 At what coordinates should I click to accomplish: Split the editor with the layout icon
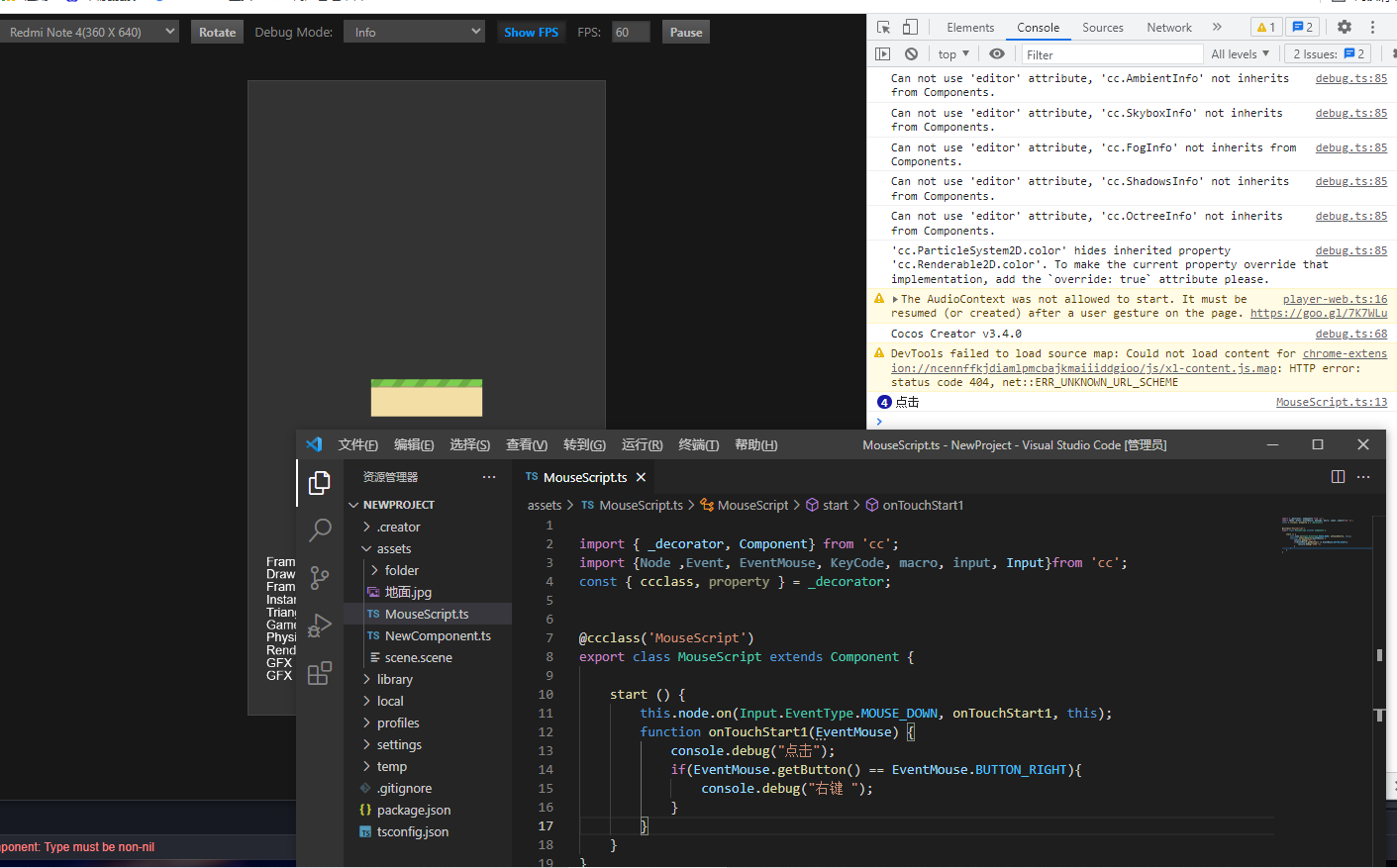(x=1338, y=477)
